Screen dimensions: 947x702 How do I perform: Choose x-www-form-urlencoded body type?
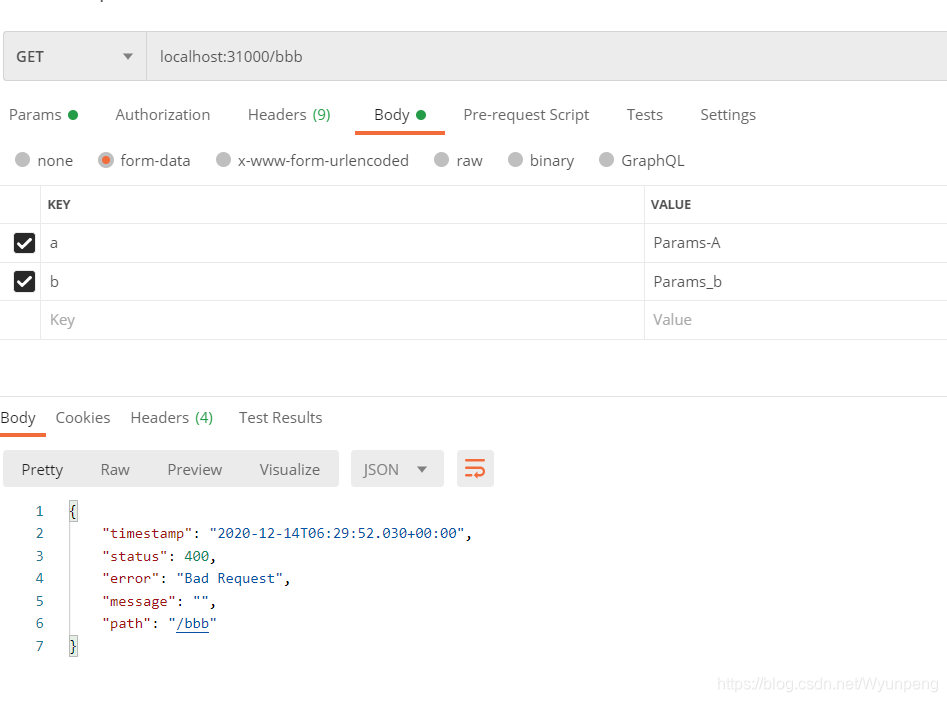click(x=223, y=160)
